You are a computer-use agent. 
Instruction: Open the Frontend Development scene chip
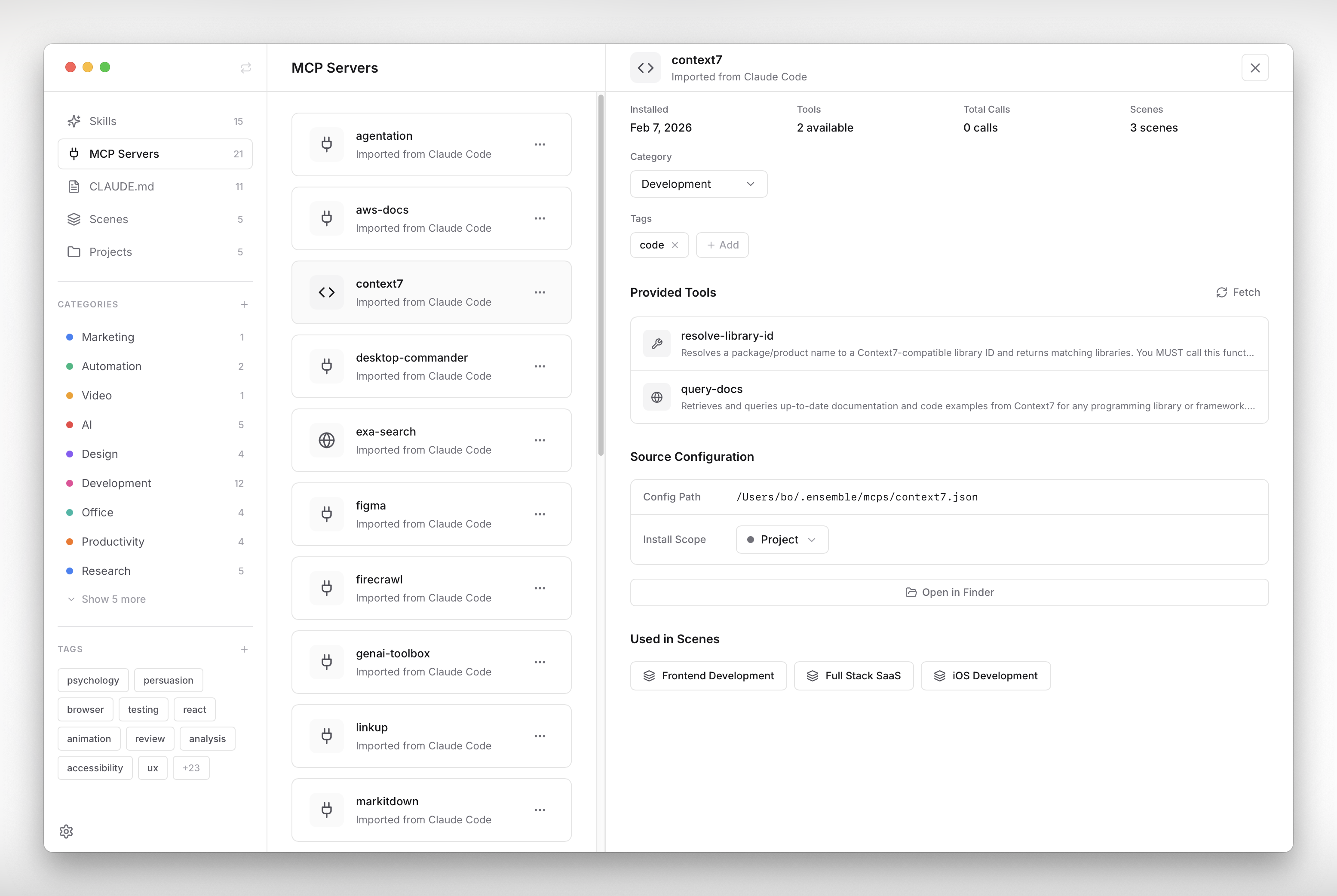[x=708, y=676]
